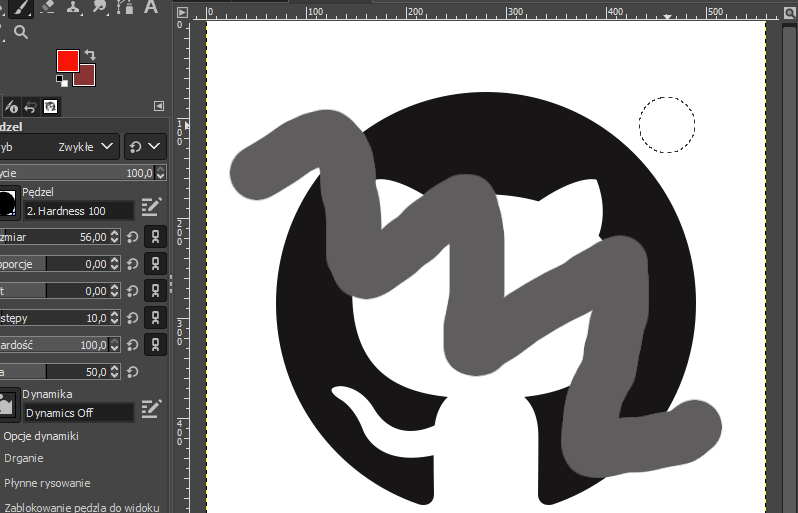The image size is (798, 513).
Task: Select the Clone stamp tool
Action: (x=74, y=8)
